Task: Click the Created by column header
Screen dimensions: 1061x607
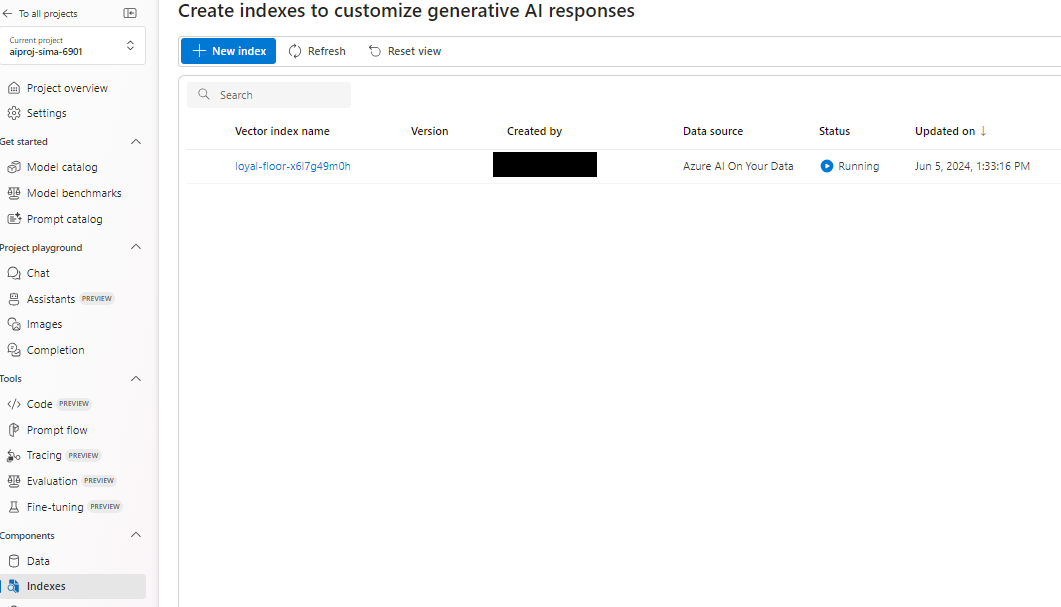Action: [534, 131]
